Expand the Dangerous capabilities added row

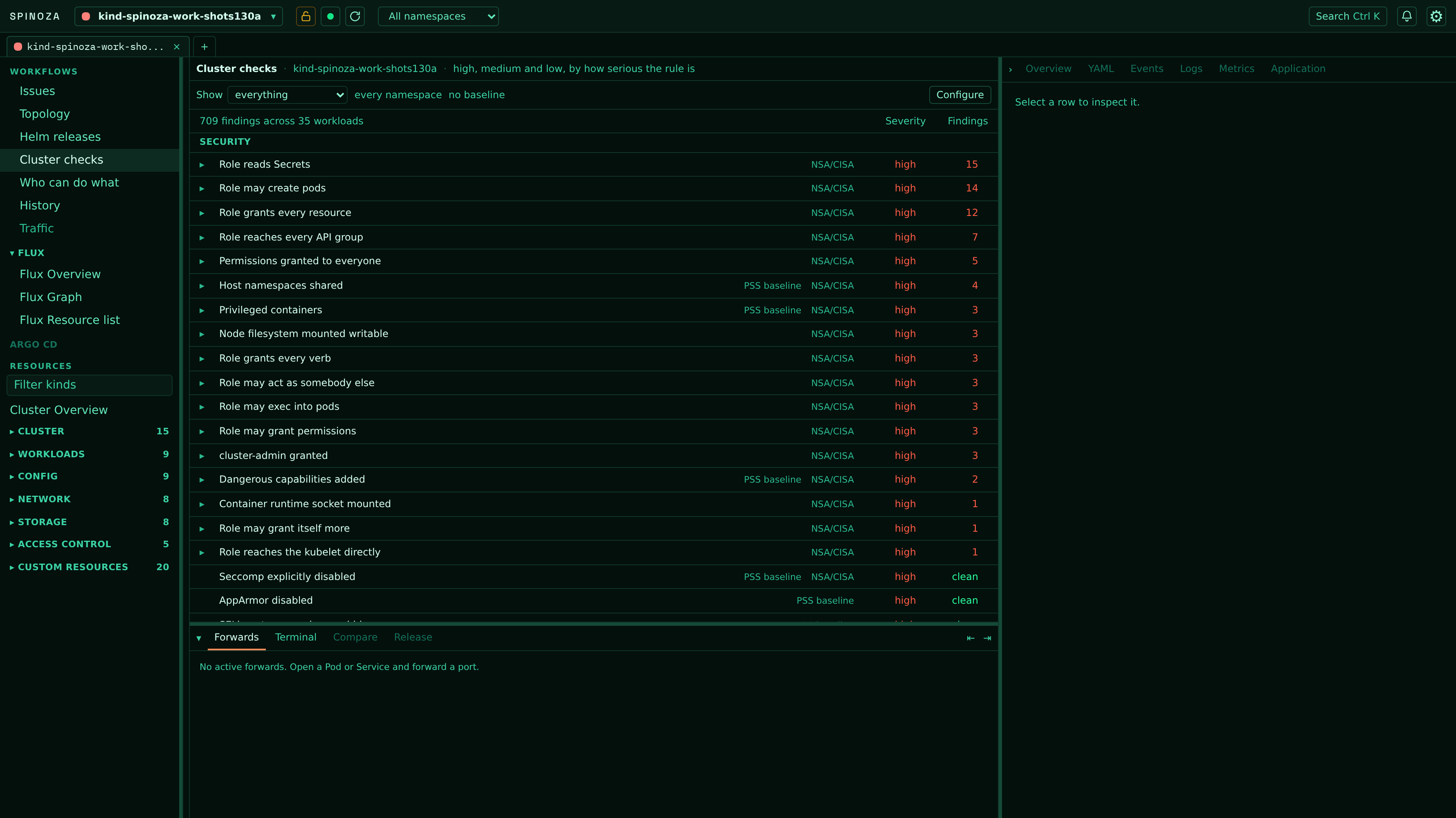[202, 479]
